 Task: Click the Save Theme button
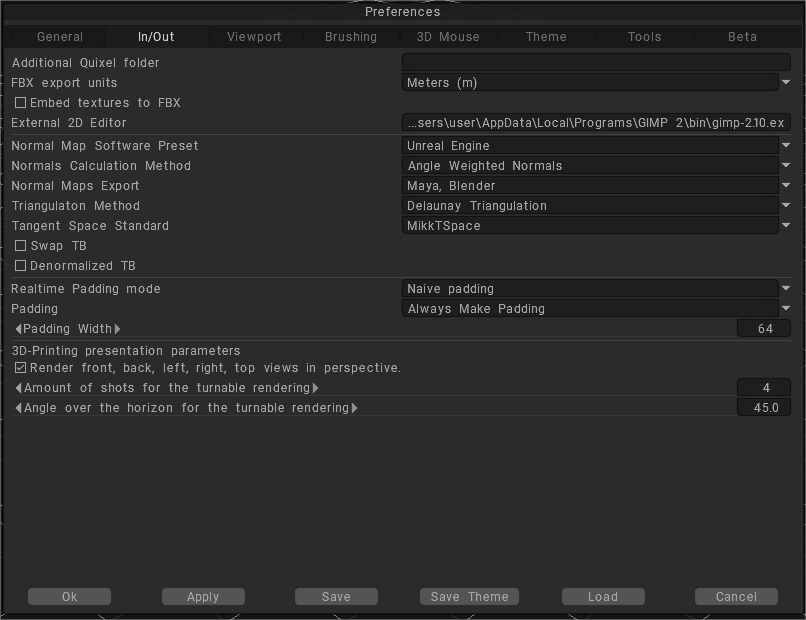coord(469,597)
